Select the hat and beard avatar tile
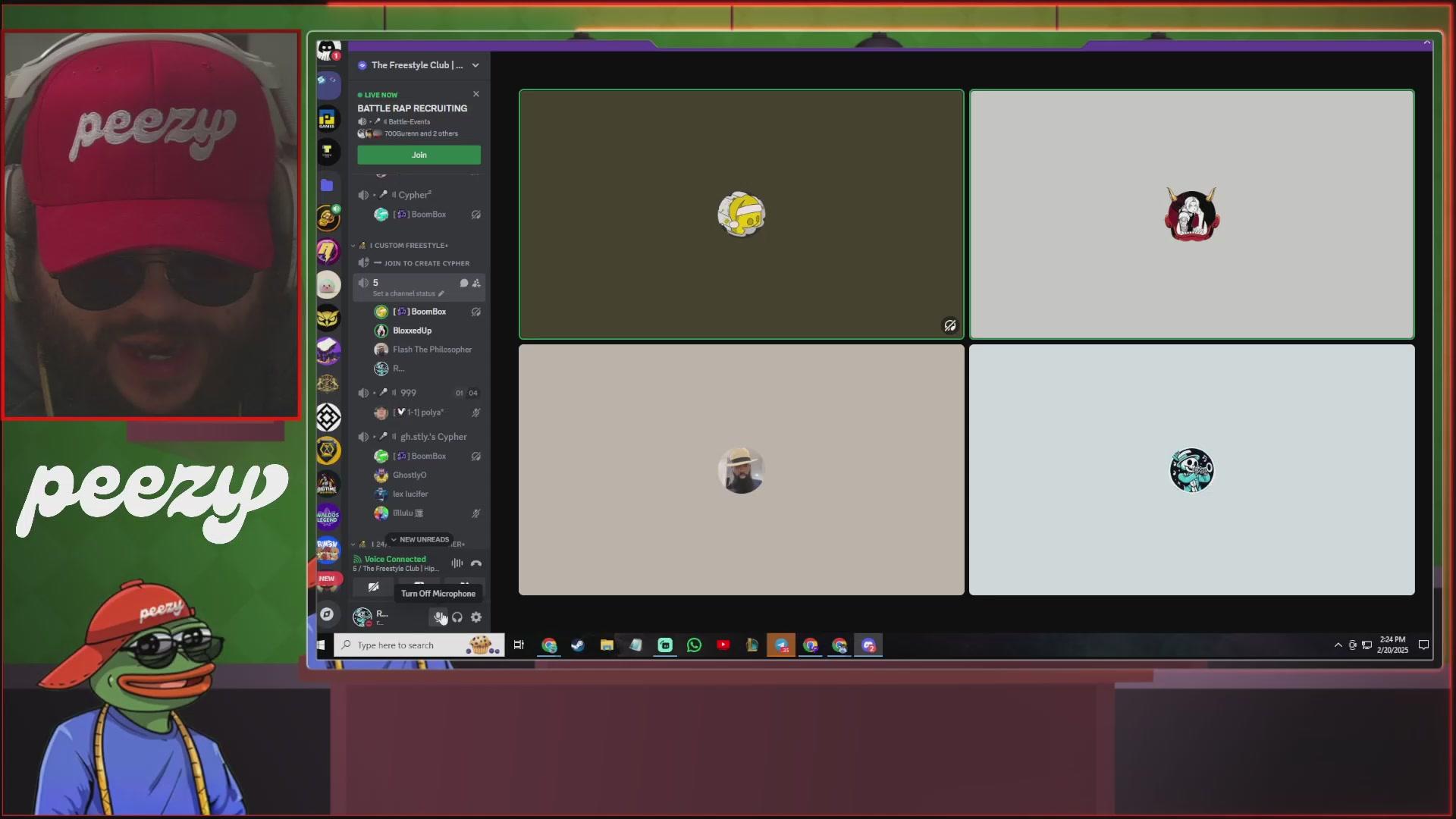 (741, 469)
